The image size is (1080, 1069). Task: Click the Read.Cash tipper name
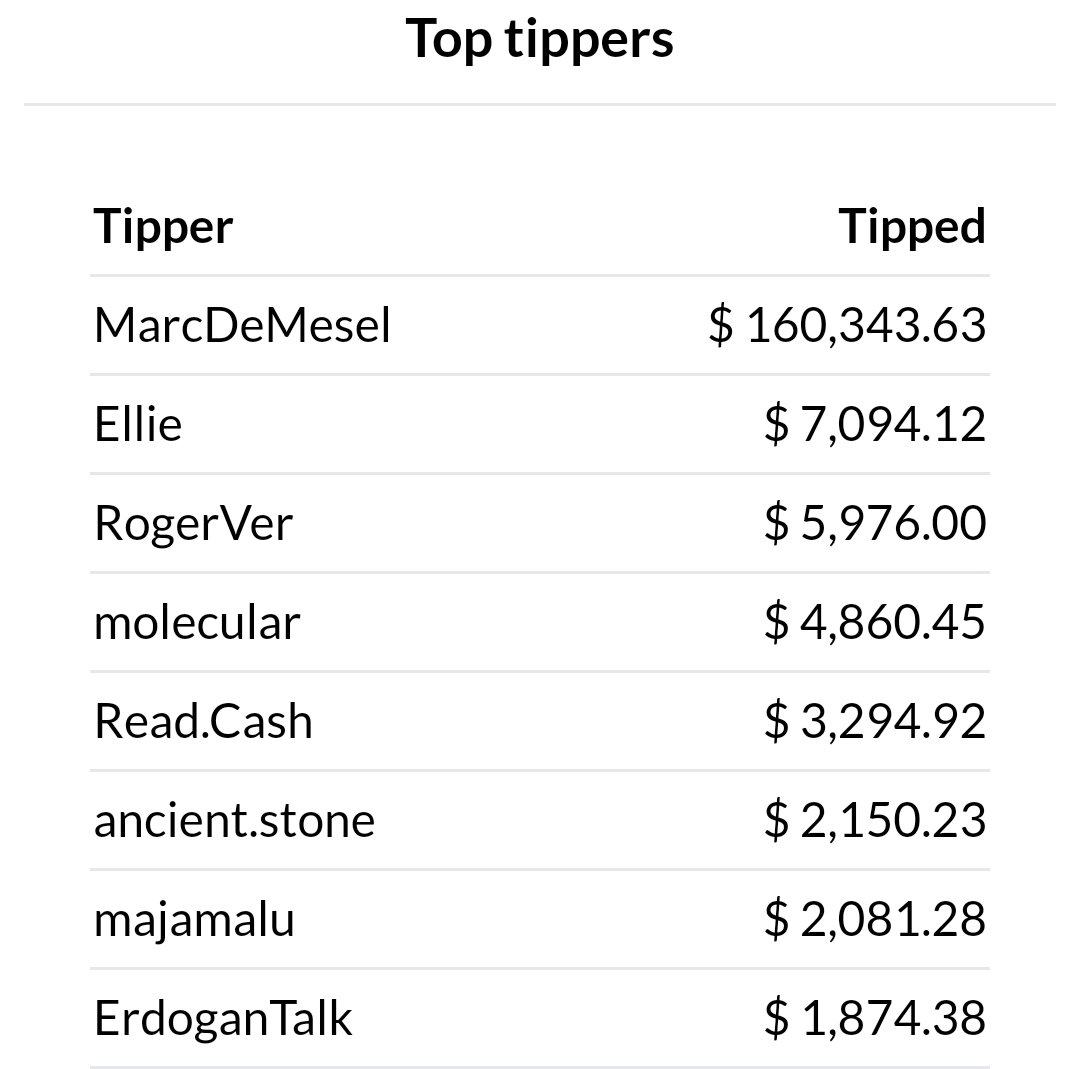point(203,722)
